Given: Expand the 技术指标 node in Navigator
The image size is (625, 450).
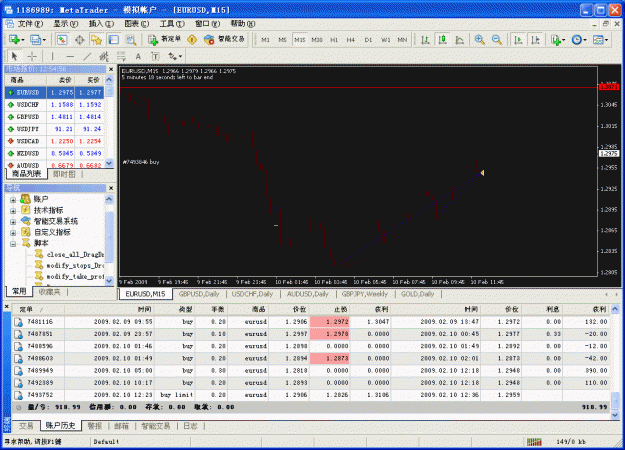Looking at the screenshot, I should [x=13, y=211].
